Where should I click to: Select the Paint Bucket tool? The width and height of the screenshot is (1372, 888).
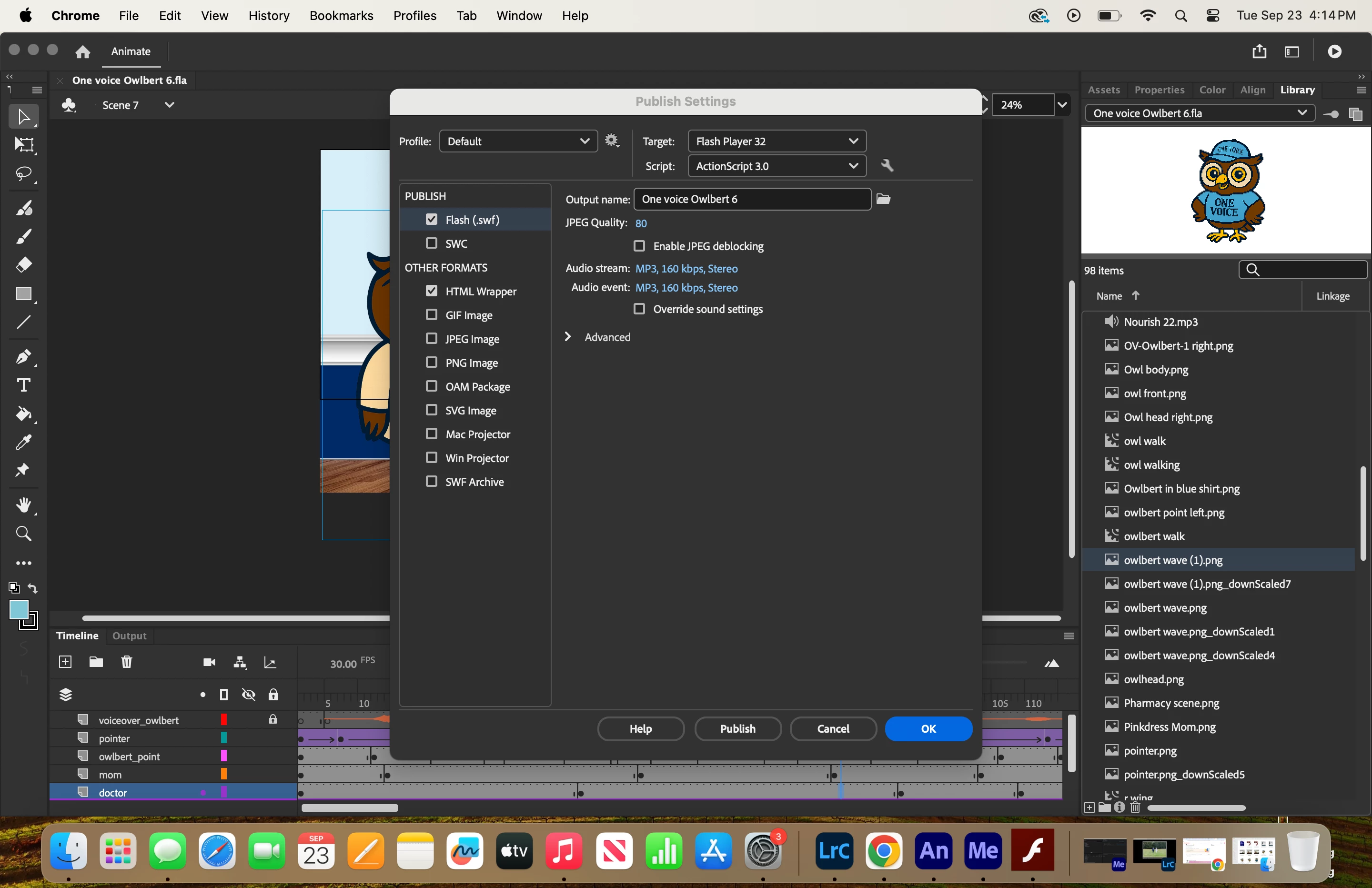pyautogui.click(x=24, y=414)
